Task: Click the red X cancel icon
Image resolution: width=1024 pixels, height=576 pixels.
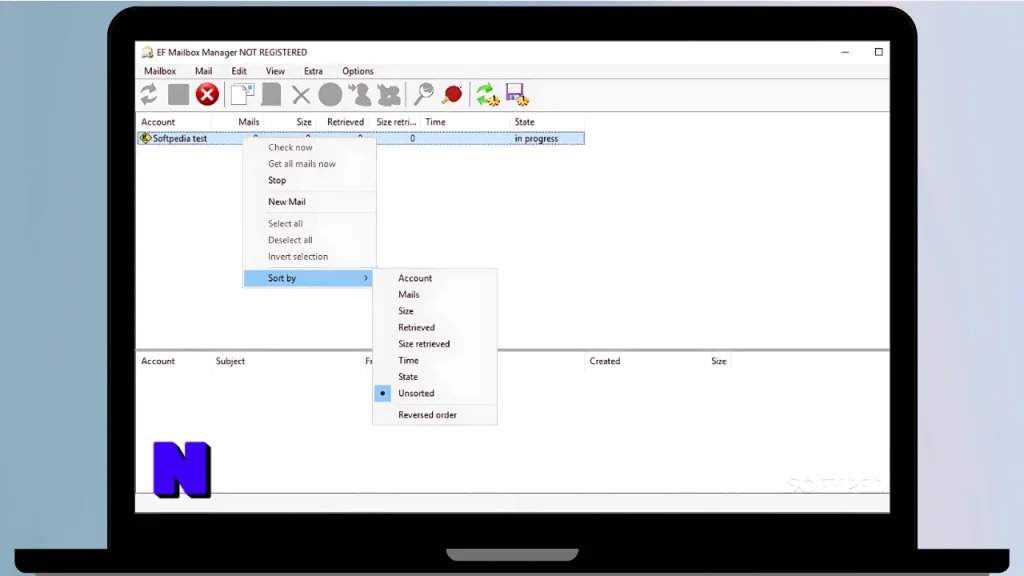Action: [208, 95]
